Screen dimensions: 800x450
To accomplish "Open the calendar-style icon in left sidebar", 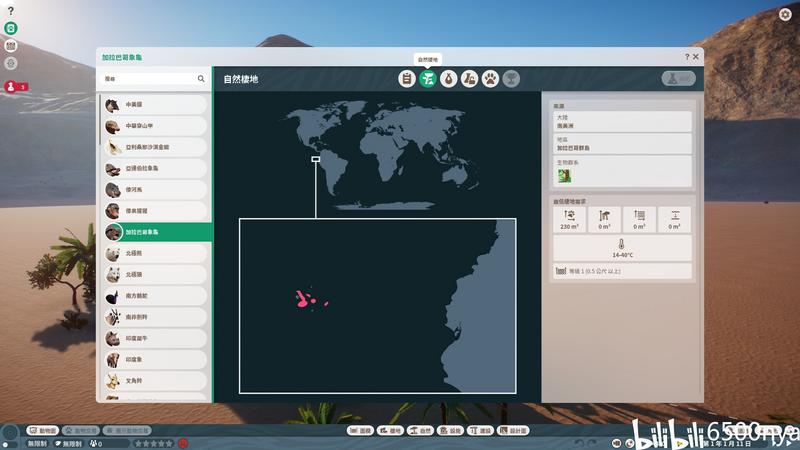I will tap(11, 46).
